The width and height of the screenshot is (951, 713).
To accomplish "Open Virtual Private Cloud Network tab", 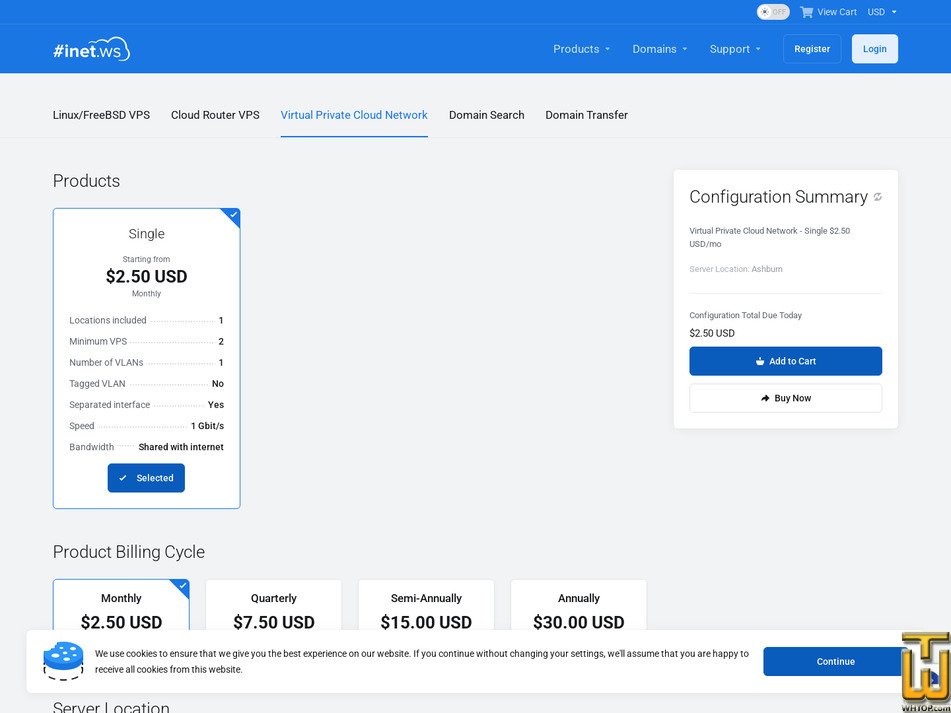I will [x=354, y=115].
